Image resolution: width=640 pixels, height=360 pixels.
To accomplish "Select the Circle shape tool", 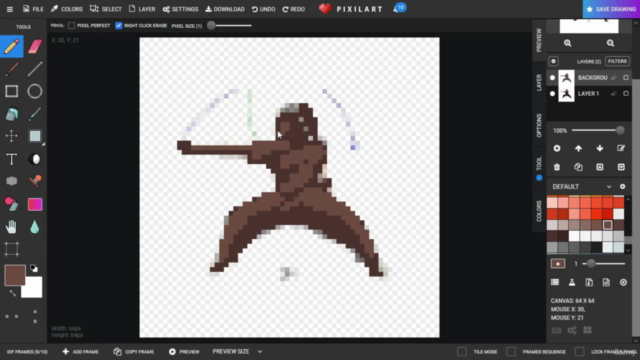I will click(35, 91).
